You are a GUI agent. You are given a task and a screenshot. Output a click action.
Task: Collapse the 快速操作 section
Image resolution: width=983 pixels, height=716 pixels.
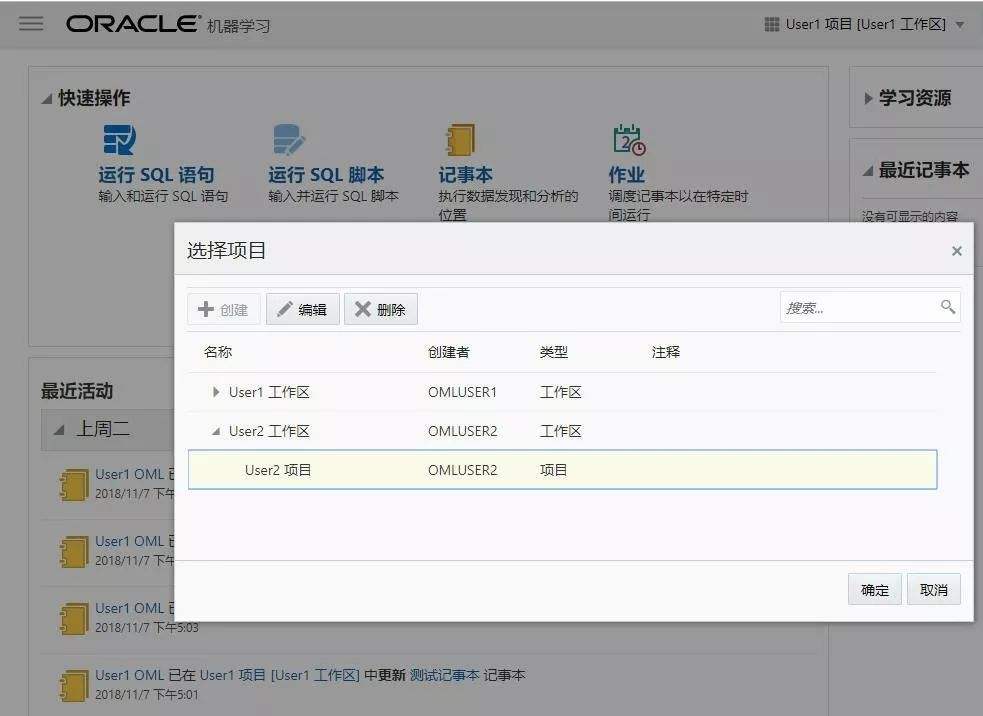pyautogui.click(x=46, y=98)
